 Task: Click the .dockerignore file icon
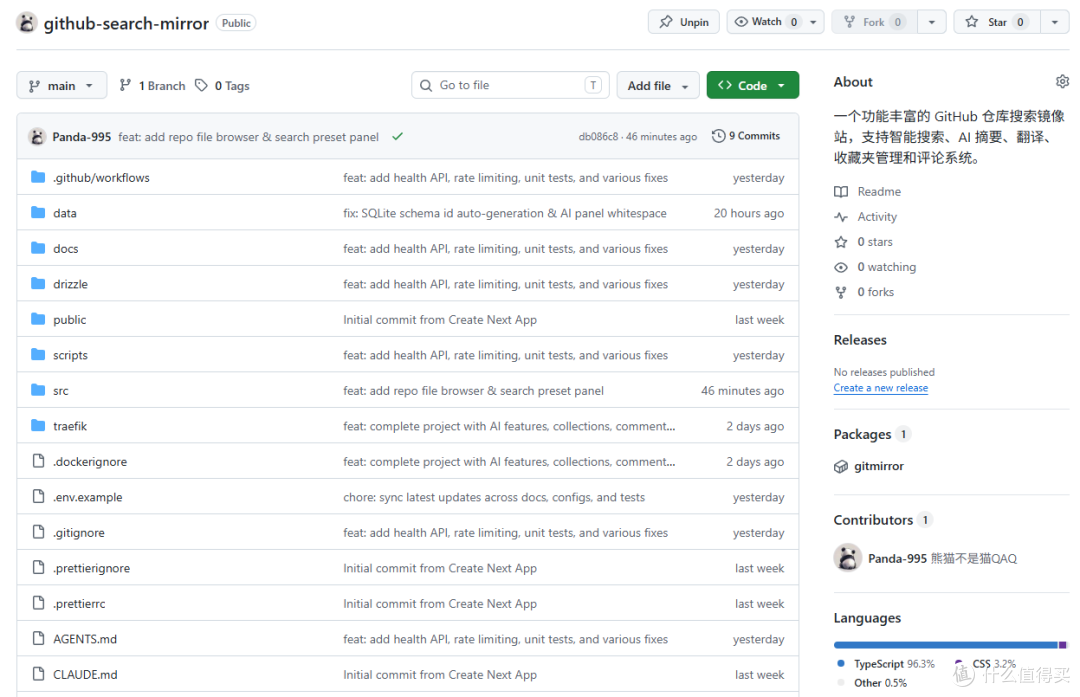[x=39, y=461]
